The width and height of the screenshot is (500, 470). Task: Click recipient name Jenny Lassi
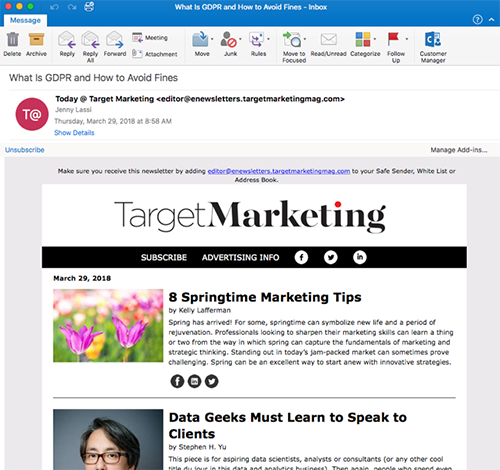[73, 110]
